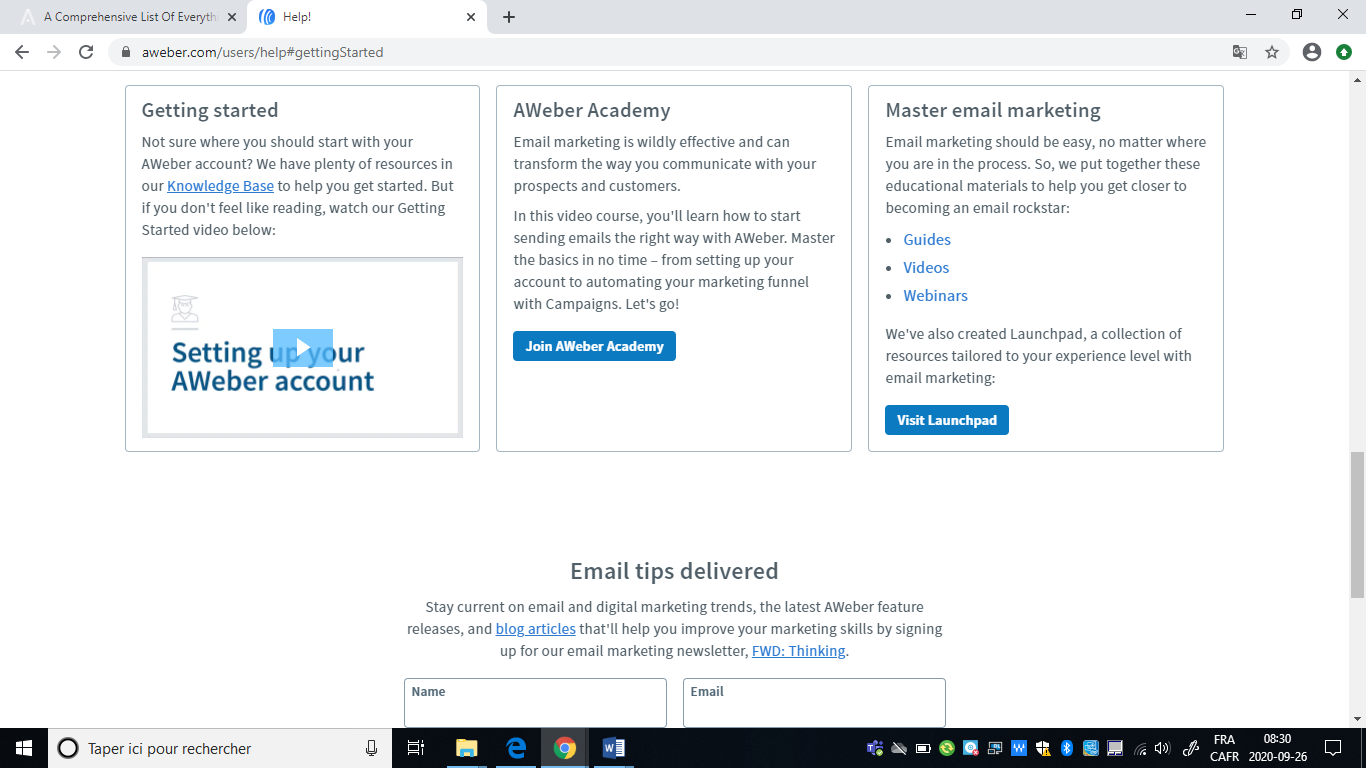Close the 'A Comprehensive List' tab
Image resolution: width=1366 pixels, height=768 pixels.
pos(234,17)
